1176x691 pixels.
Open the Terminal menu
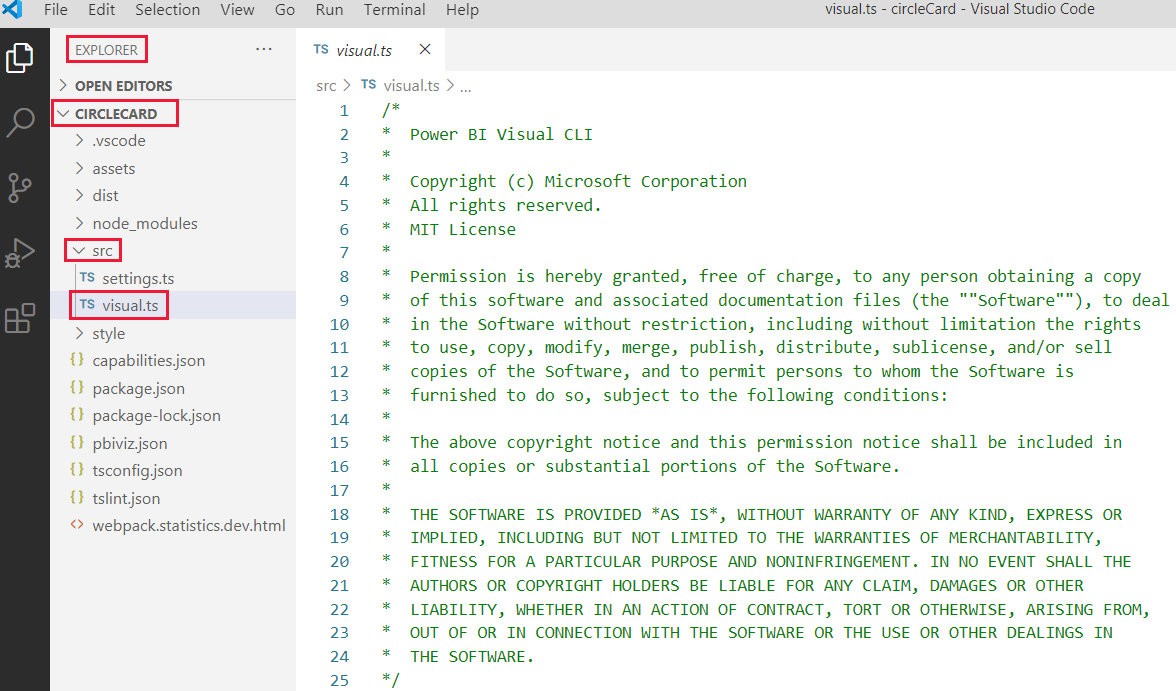[x=394, y=10]
